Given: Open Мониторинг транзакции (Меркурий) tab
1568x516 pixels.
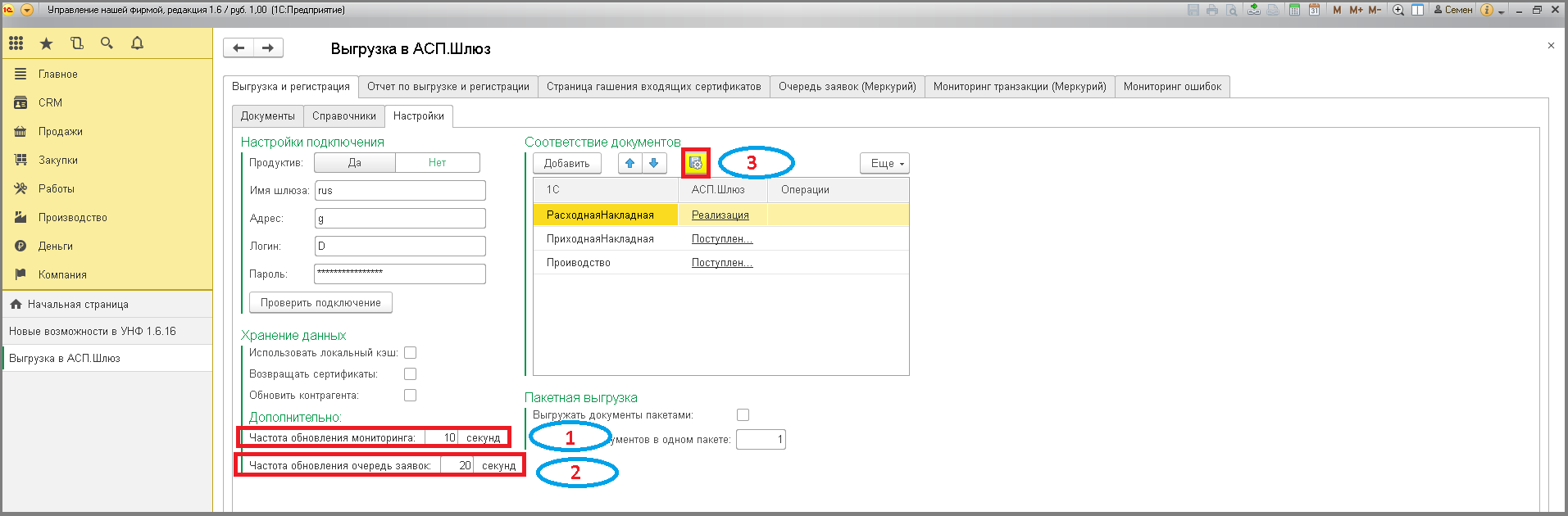Looking at the screenshot, I should pyautogui.click(x=1020, y=87).
